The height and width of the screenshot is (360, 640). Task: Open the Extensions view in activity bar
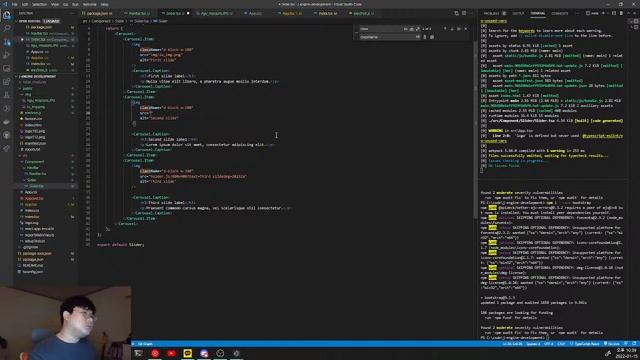(7, 82)
